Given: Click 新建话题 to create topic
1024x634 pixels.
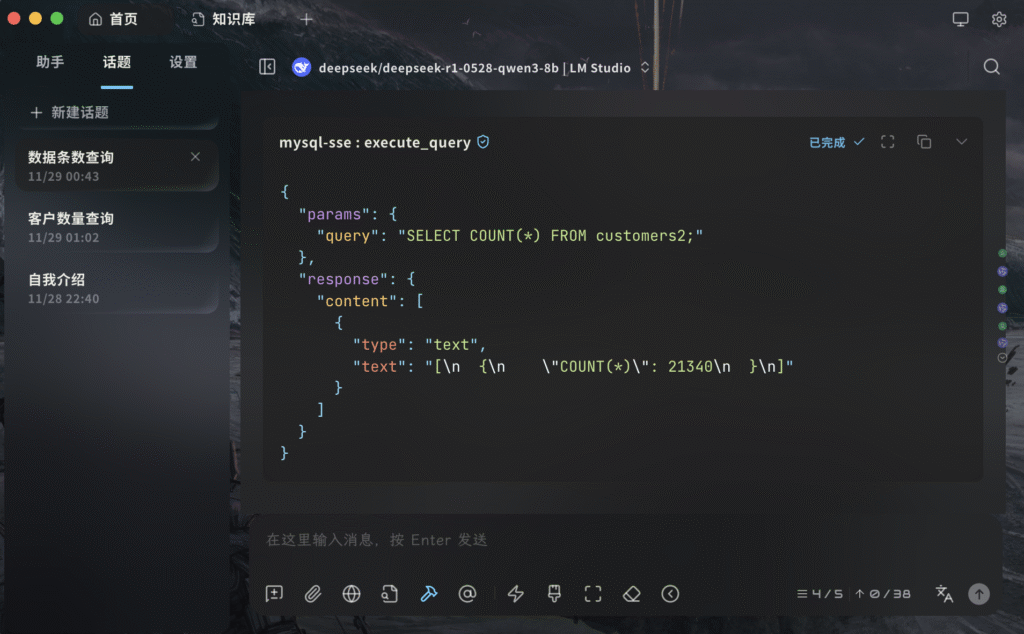Looking at the screenshot, I should coord(69,113).
